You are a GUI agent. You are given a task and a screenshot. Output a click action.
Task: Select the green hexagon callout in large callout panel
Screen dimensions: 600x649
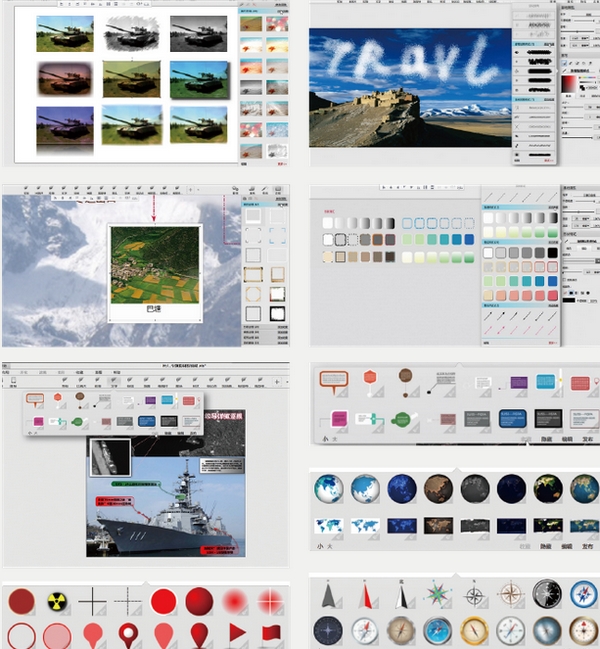(401, 419)
